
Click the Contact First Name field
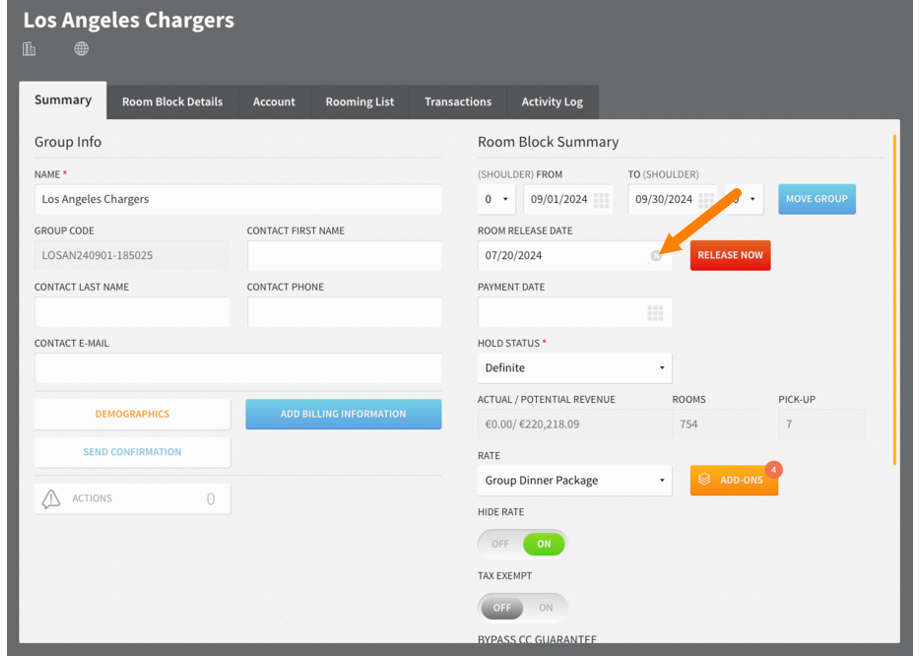[x=344, y=256]
